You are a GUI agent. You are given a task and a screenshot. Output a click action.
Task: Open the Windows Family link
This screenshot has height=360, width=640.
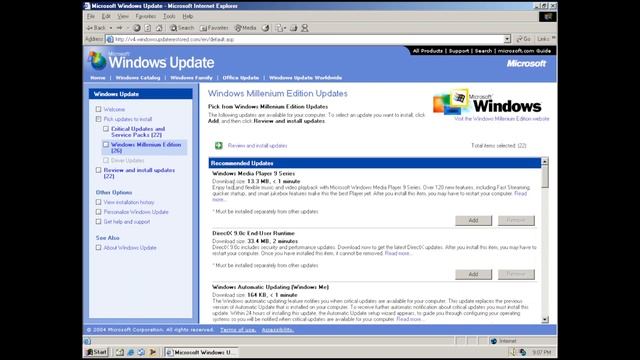191,78
